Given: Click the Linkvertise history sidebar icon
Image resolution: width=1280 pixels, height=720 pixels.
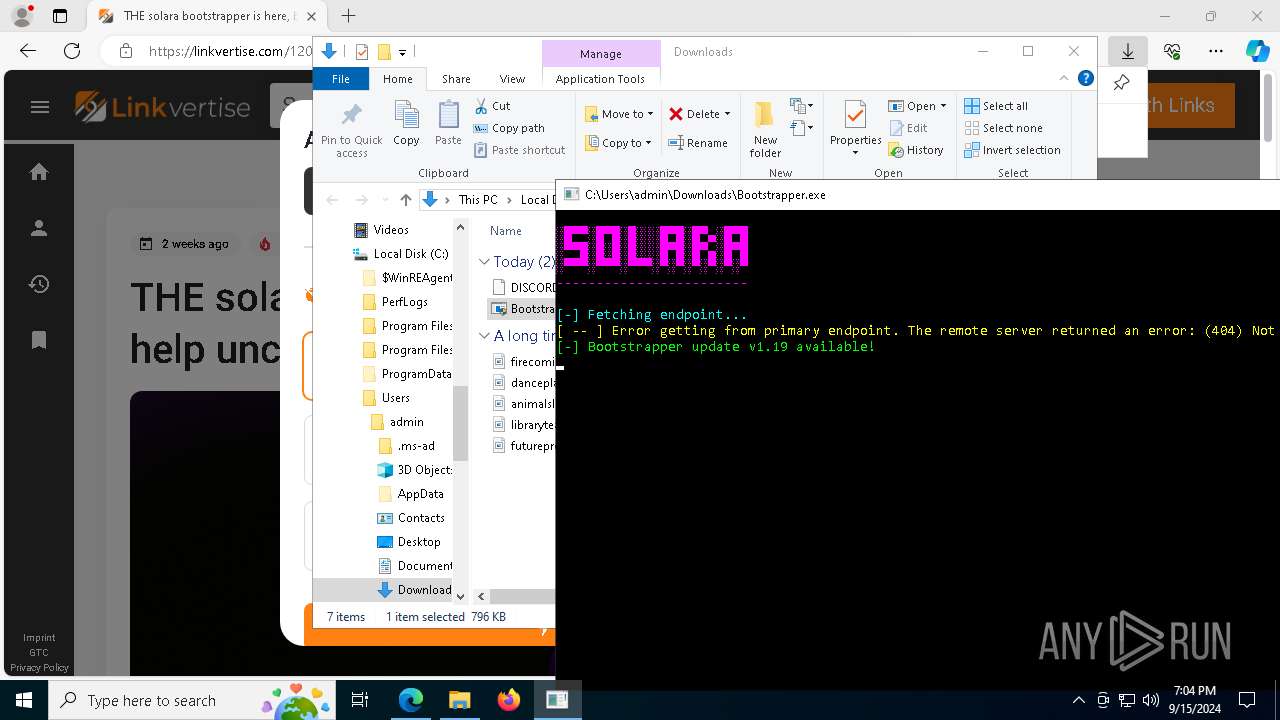Looking at the screenshot, I should [x=39, y=284].
